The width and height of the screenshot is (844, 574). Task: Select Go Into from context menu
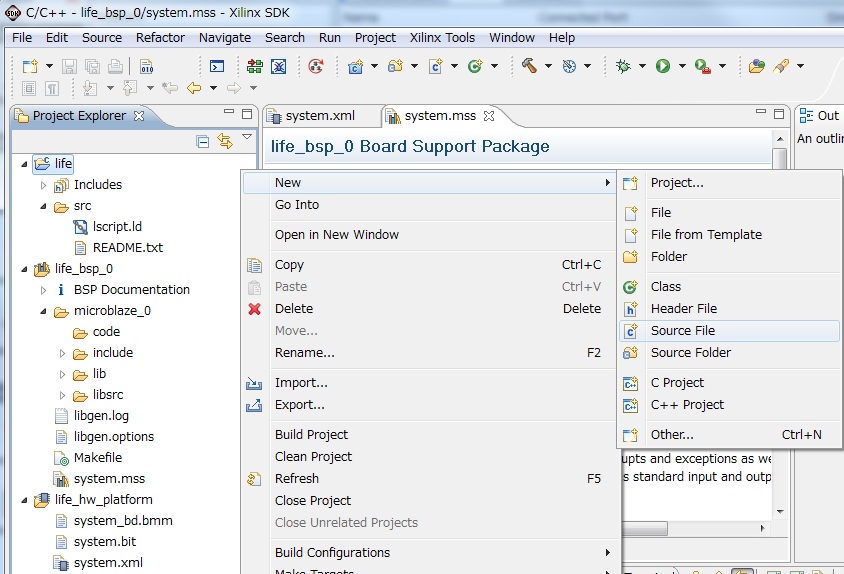pyautogui.click(x=430, y=205)
